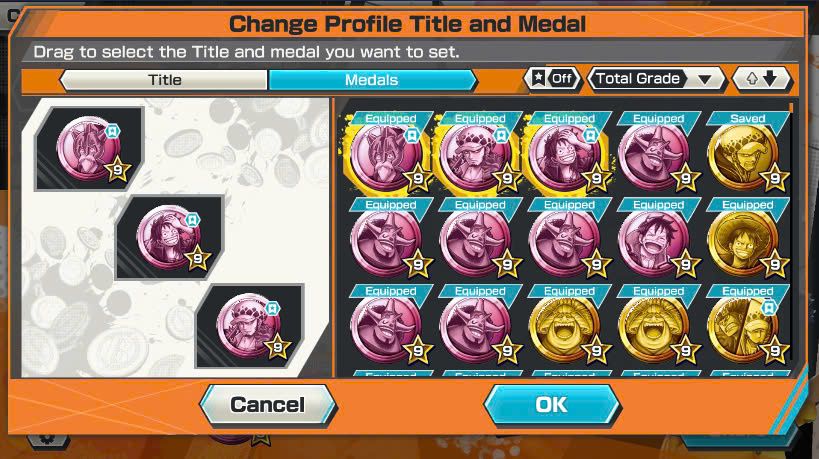
Task: Click the equipped horse medal slot on left panel
Action: [x=90, y=149]
